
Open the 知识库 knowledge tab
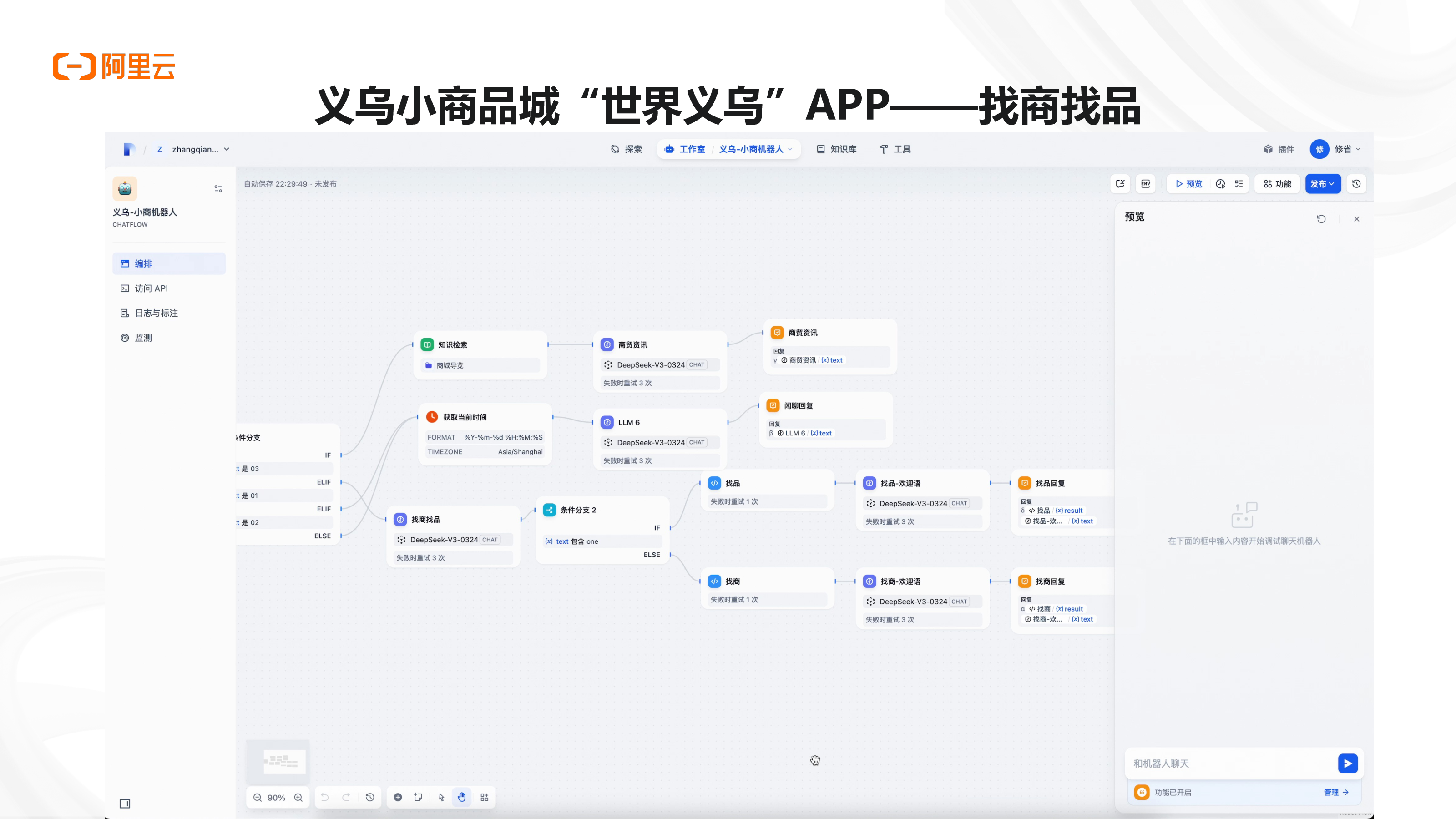(837, 149)
